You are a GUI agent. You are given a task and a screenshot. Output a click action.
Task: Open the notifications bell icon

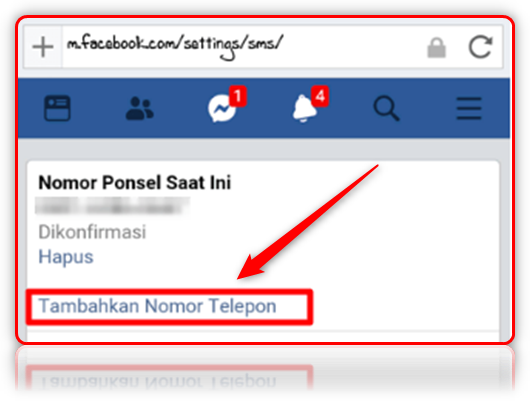tap(304, 109)
